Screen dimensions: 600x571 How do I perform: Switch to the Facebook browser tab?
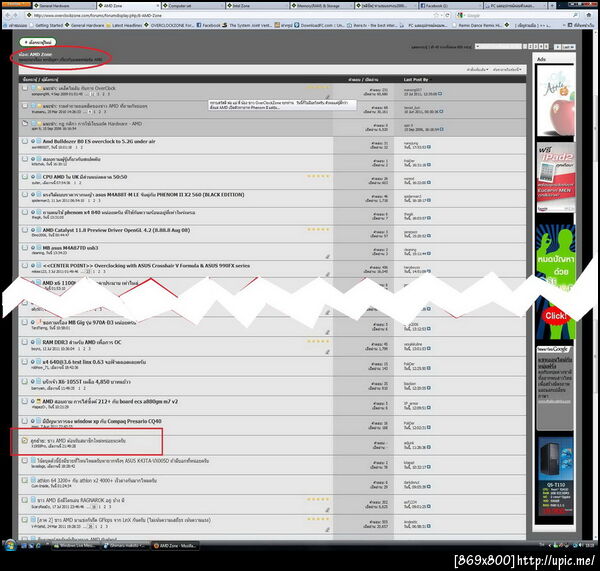click(x=450, y=6)
